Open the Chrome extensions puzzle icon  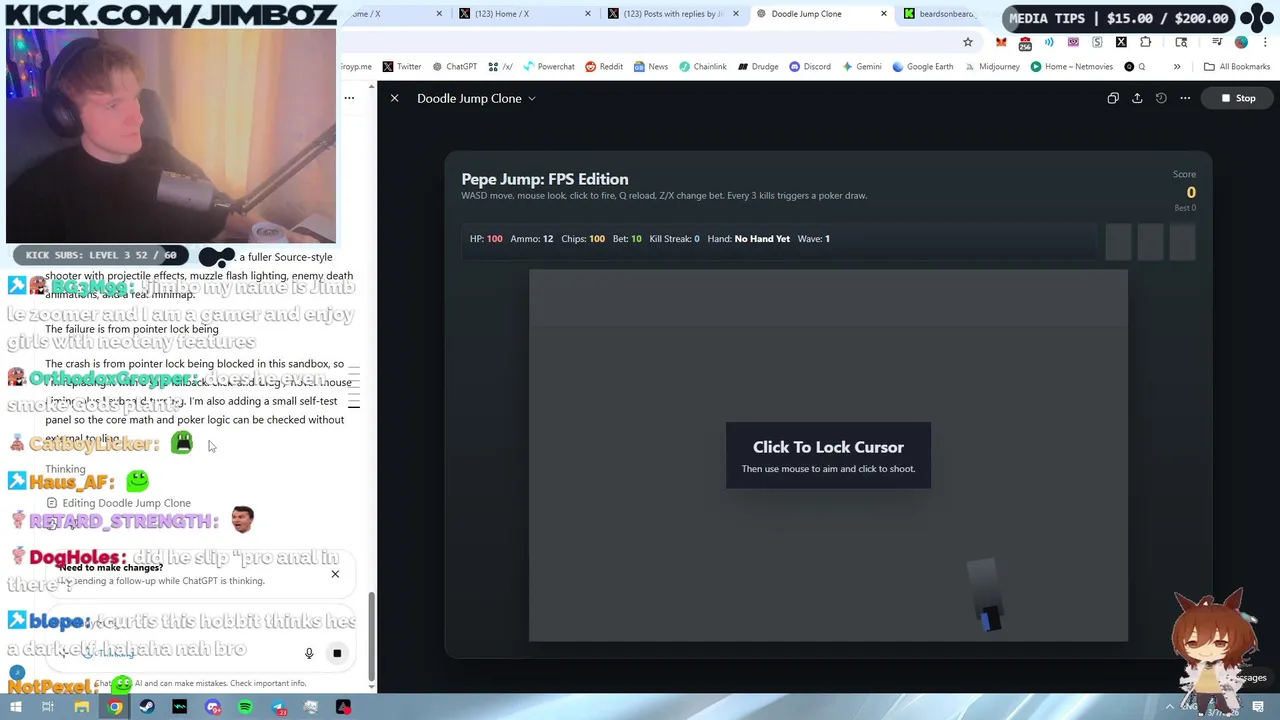1145,42
